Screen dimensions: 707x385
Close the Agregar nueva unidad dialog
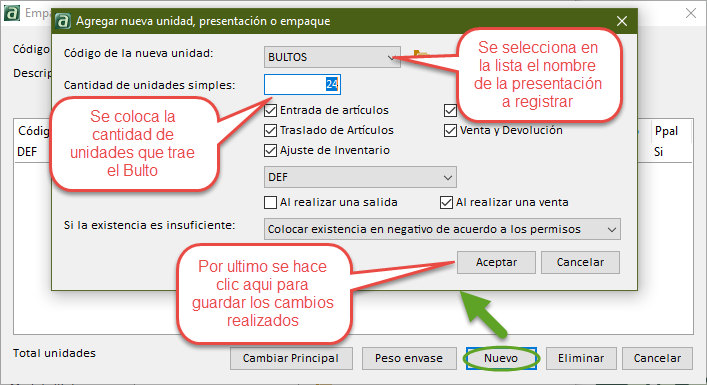tap(622, 21)
